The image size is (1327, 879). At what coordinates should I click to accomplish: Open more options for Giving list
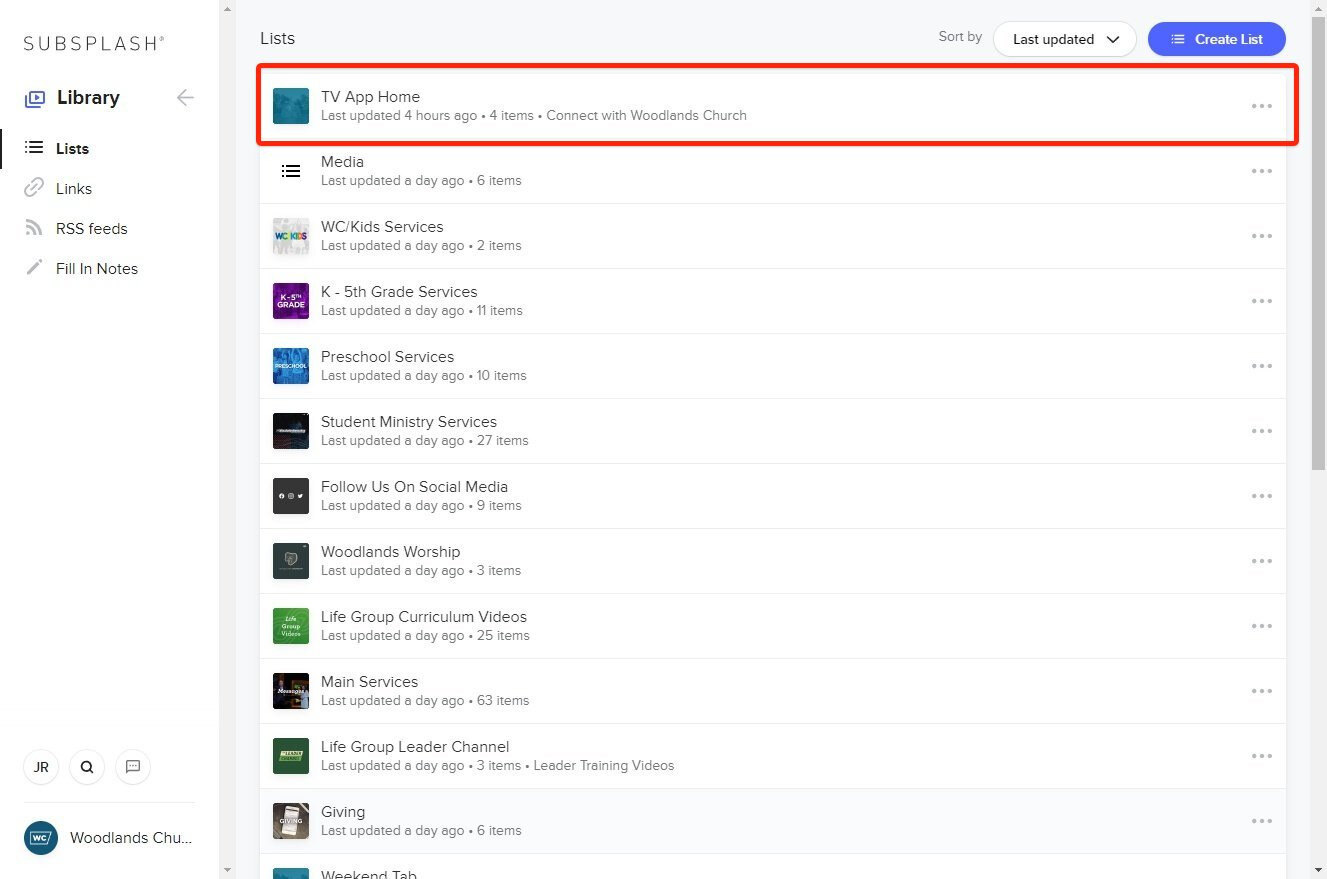pyautogui.click(x=1262, y=821)
